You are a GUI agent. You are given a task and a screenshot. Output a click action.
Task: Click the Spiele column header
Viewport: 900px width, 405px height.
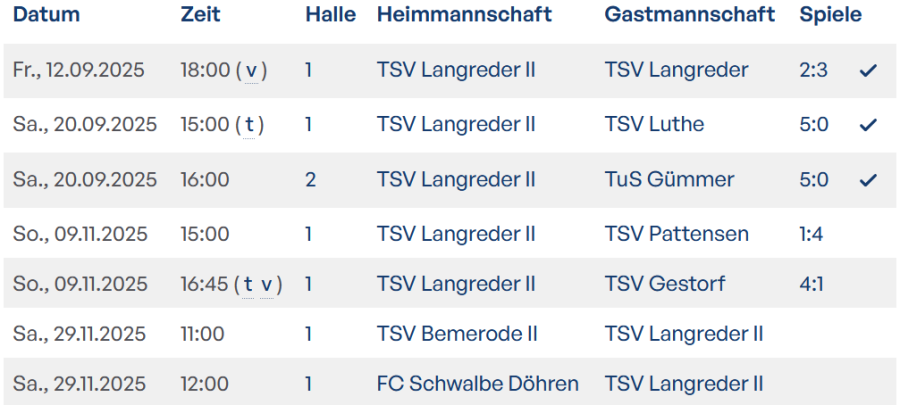[x=830, y=15]
